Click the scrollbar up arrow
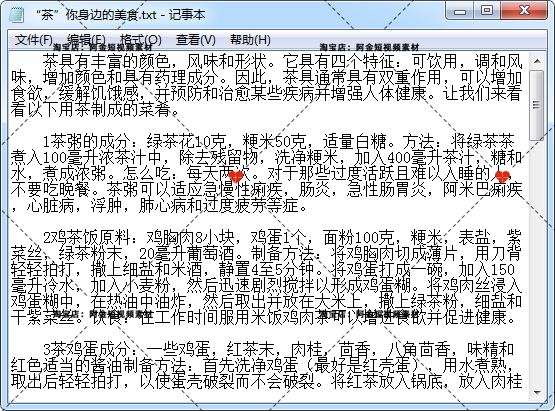The width and height of the screenshot is (555, 411). (537, 61)
